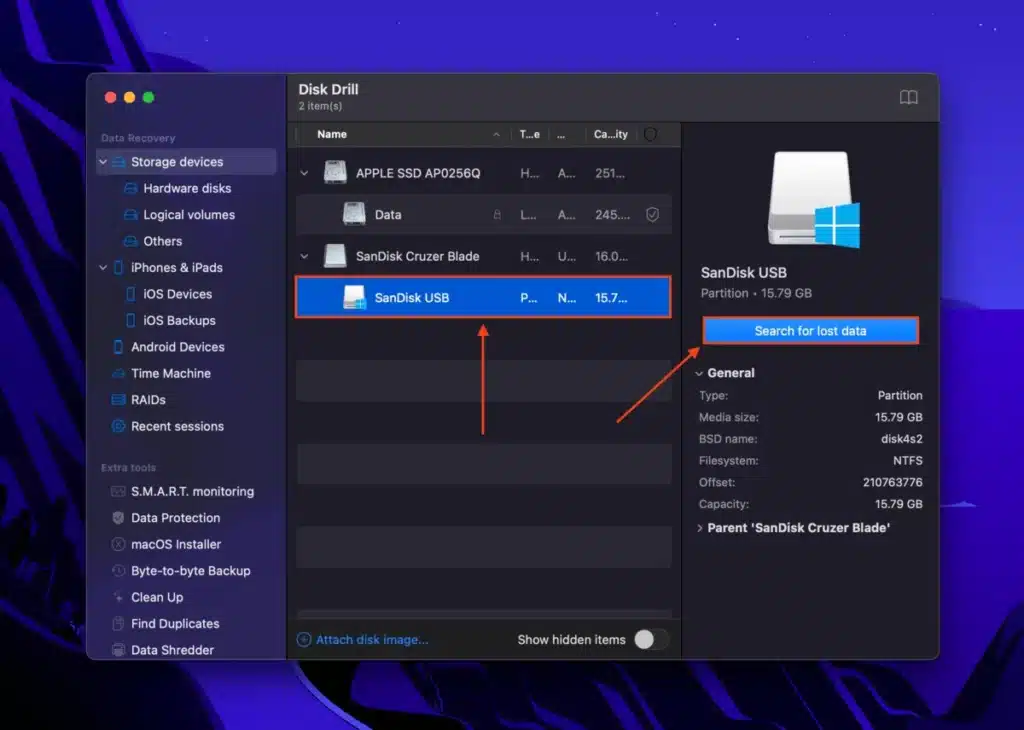
Task: Click the Data volume drive icon
Action: click(354, 214)
